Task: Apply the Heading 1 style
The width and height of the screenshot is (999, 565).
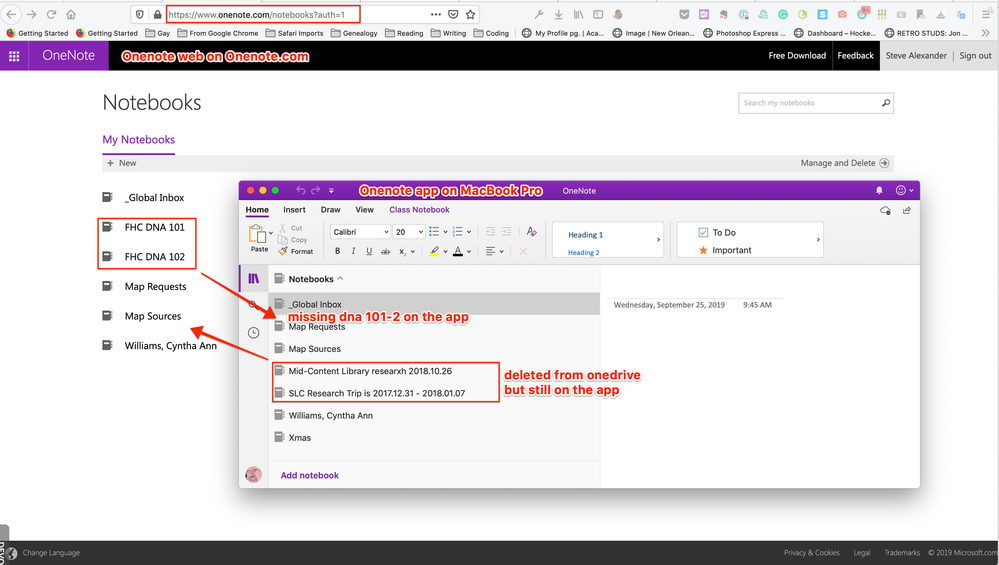Action: (x=586, y=234)
